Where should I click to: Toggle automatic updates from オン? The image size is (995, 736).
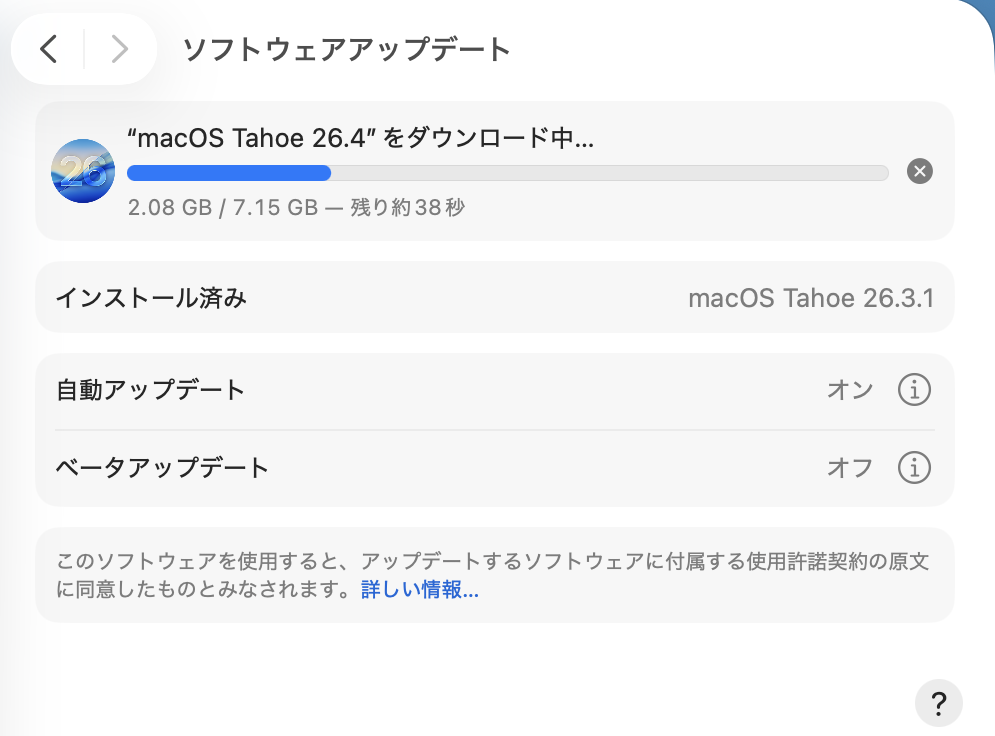click(x=849, y=390)
